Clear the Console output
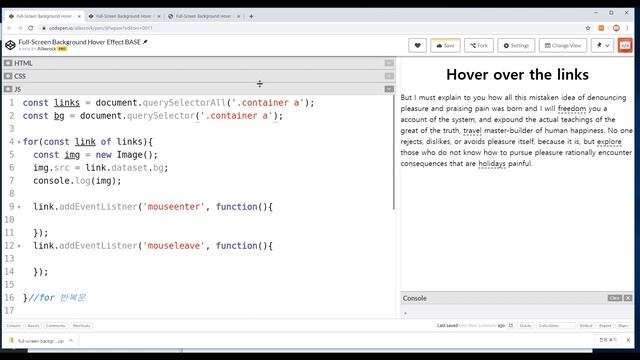 pos(614,298)
